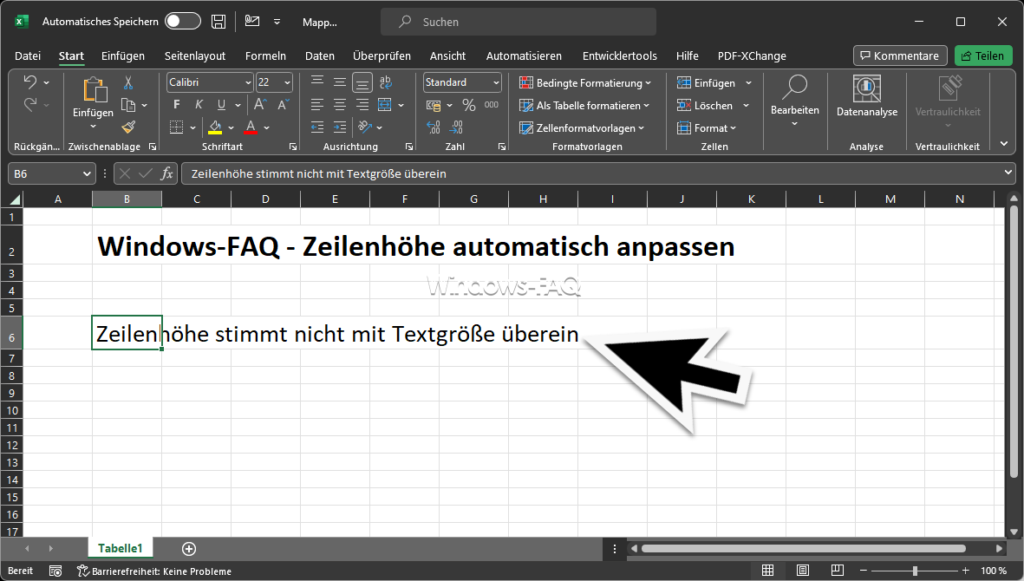Switch to Page Break preview in status bar
This screenshot has width=1024, height=581.
click(x=837, y=570)
